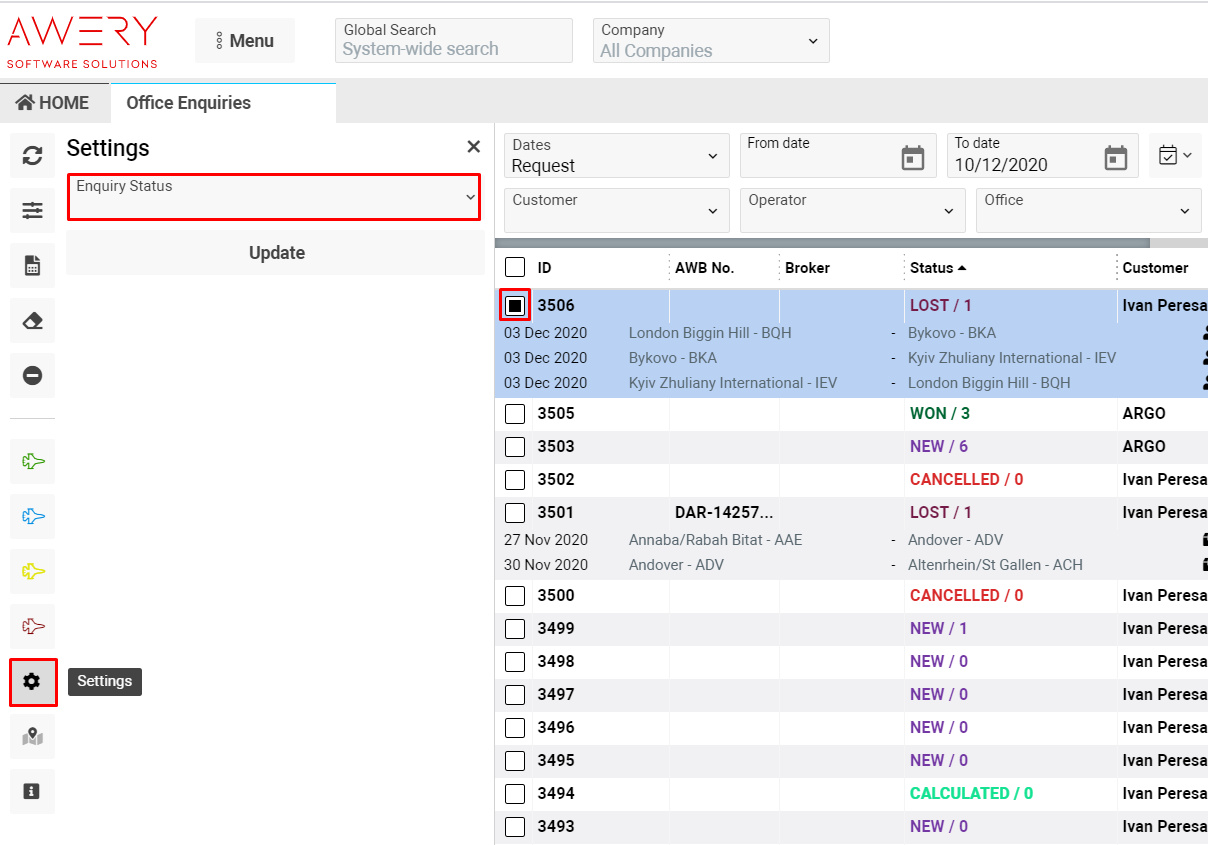Click the green airplane icon
Screen dimensions: 1208x845
click(x=33, y=461)
